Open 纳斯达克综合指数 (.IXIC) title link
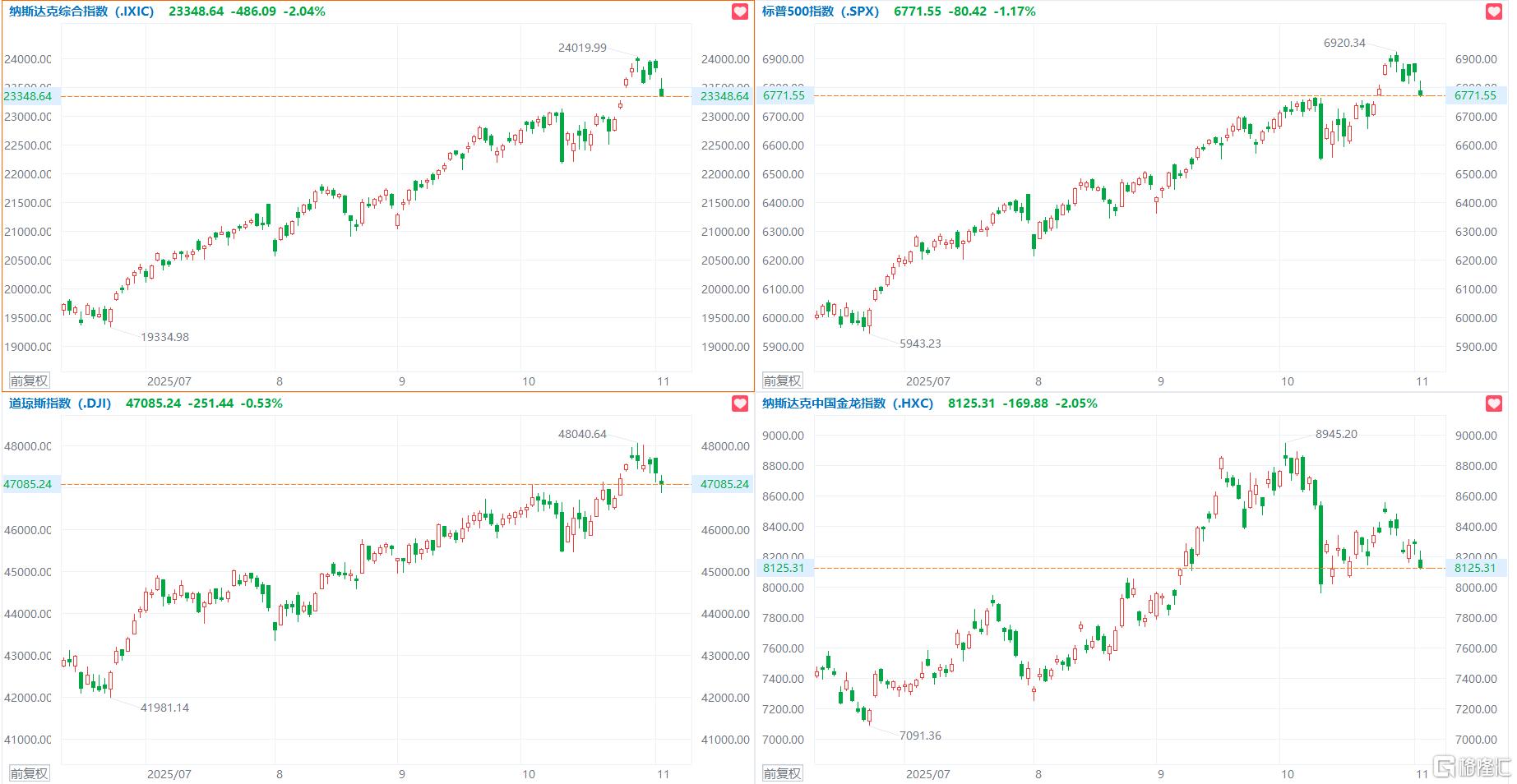The width and height of the screenshot is (1517, 784). click(x=81, y=12)
